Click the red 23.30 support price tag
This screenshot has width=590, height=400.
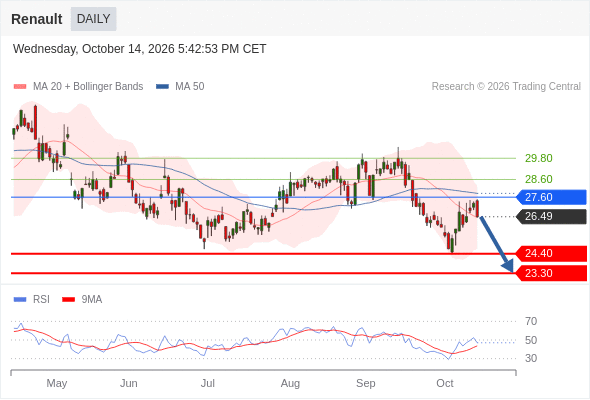[552, 273]
